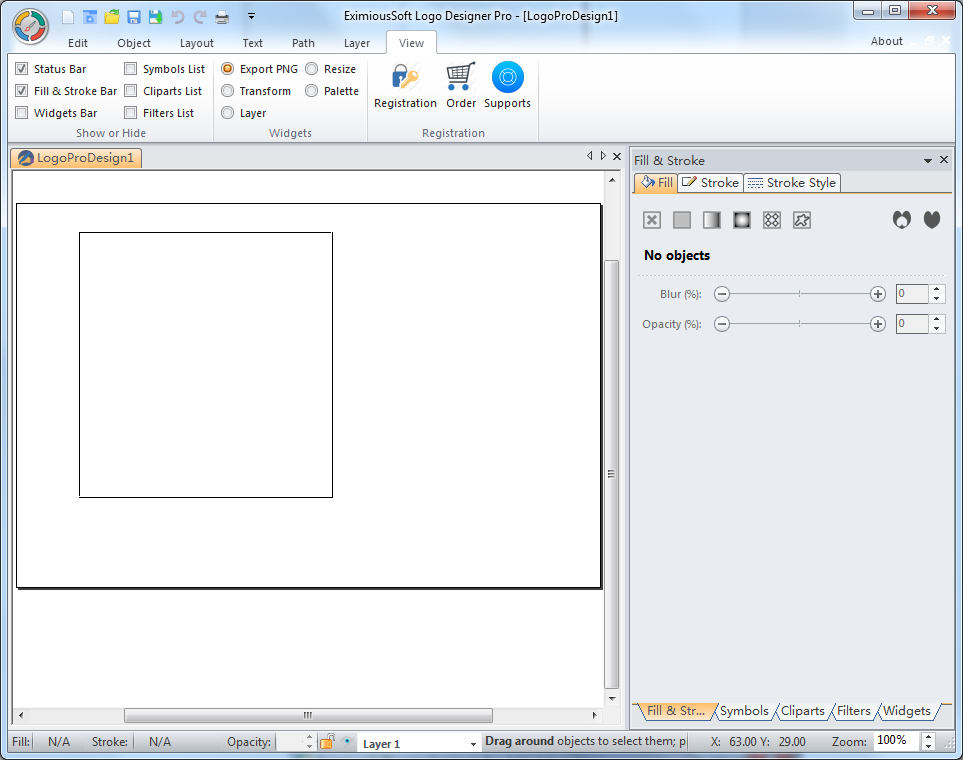Print the current design

pyautogui.click(x=222, y=17)
